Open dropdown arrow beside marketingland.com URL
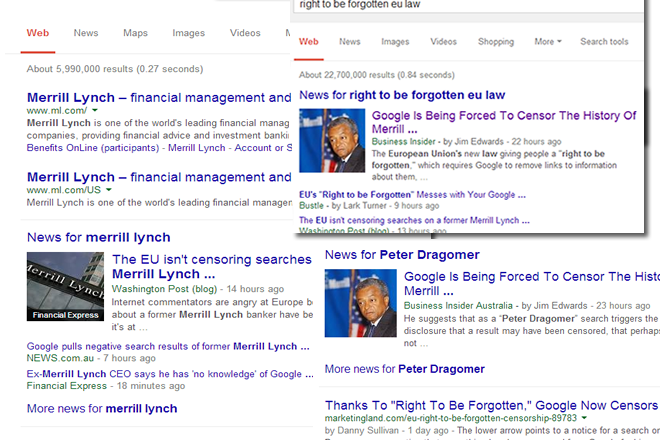 [584, 418]
